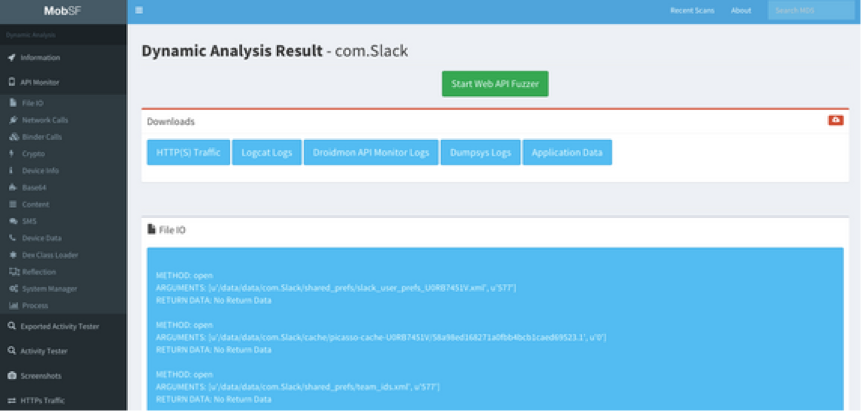Click the API Monitor device icon
Screen dimensions: 865x415
12,82
